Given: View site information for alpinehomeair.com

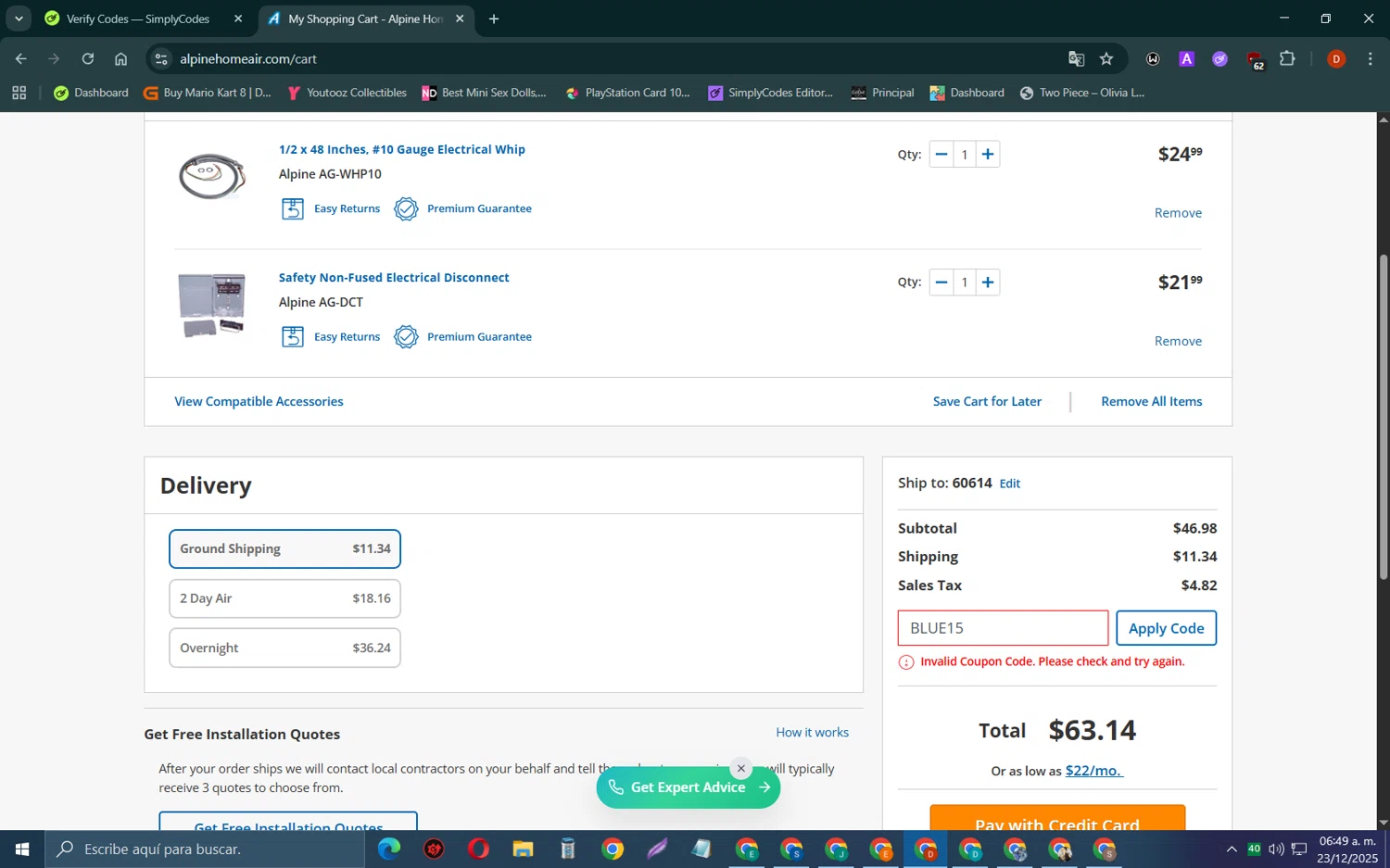Looking at the screenshot, I should pyautogui.click(x=161, y=58).
